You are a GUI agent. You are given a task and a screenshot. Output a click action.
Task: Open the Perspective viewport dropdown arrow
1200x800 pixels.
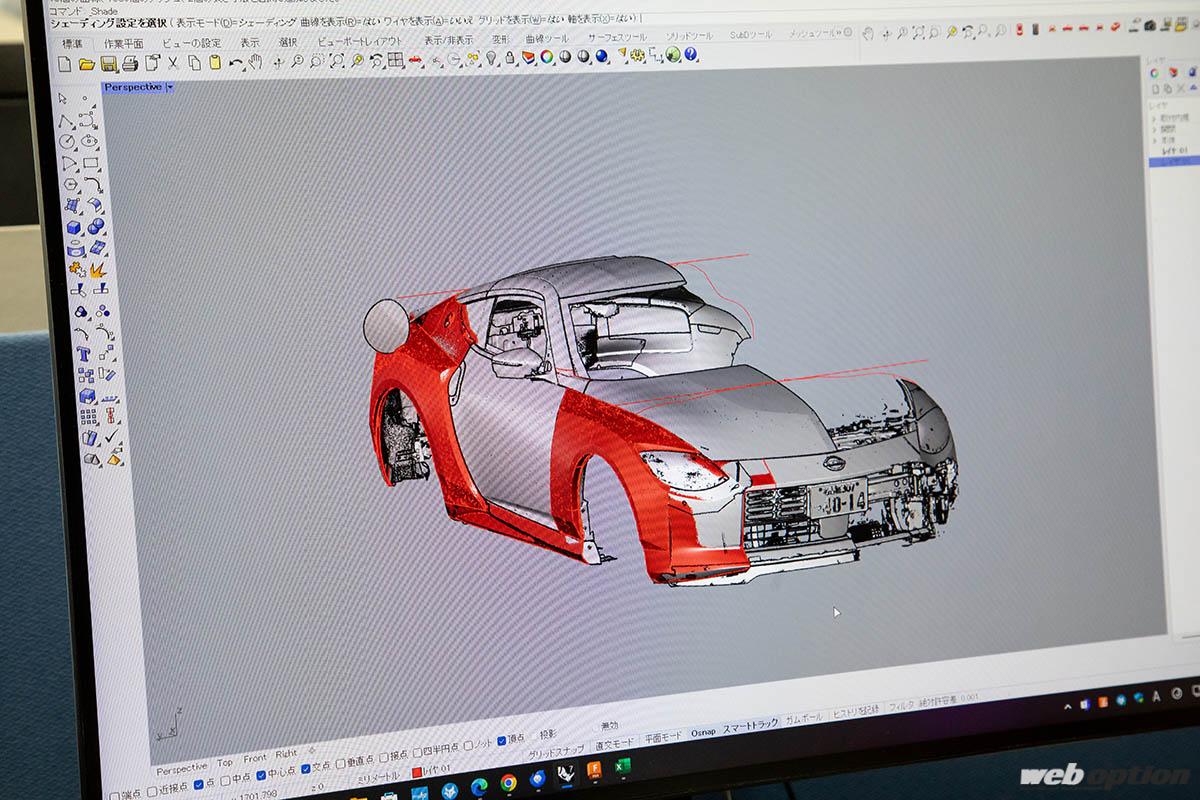[x=170, y=88]
